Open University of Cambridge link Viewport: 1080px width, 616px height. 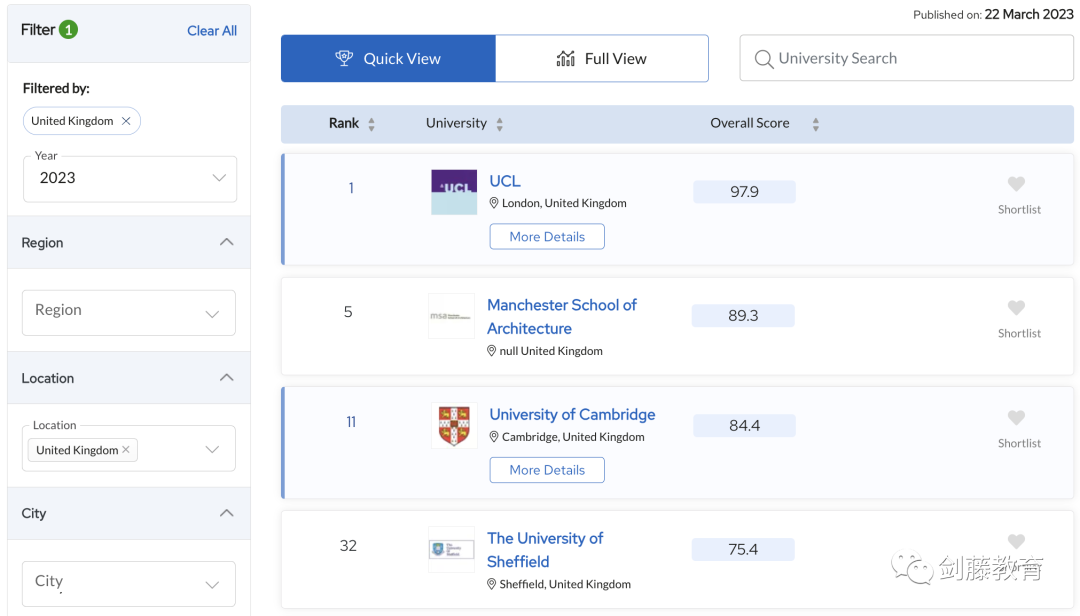pyautogui.click(x=572, y=415)
